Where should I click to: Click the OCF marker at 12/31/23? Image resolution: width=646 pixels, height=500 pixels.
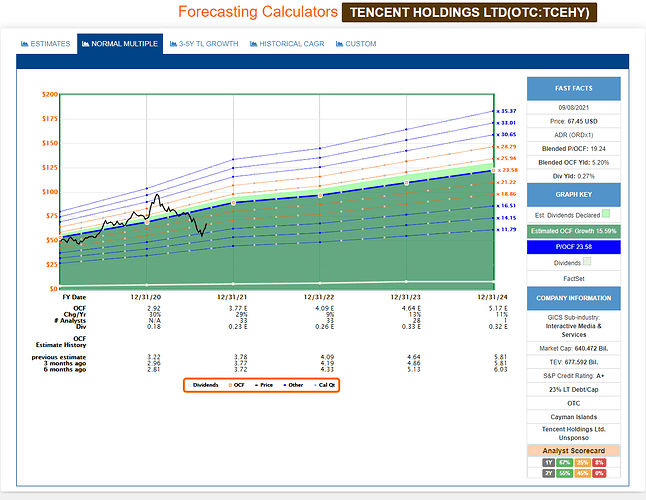coord(407,183)
